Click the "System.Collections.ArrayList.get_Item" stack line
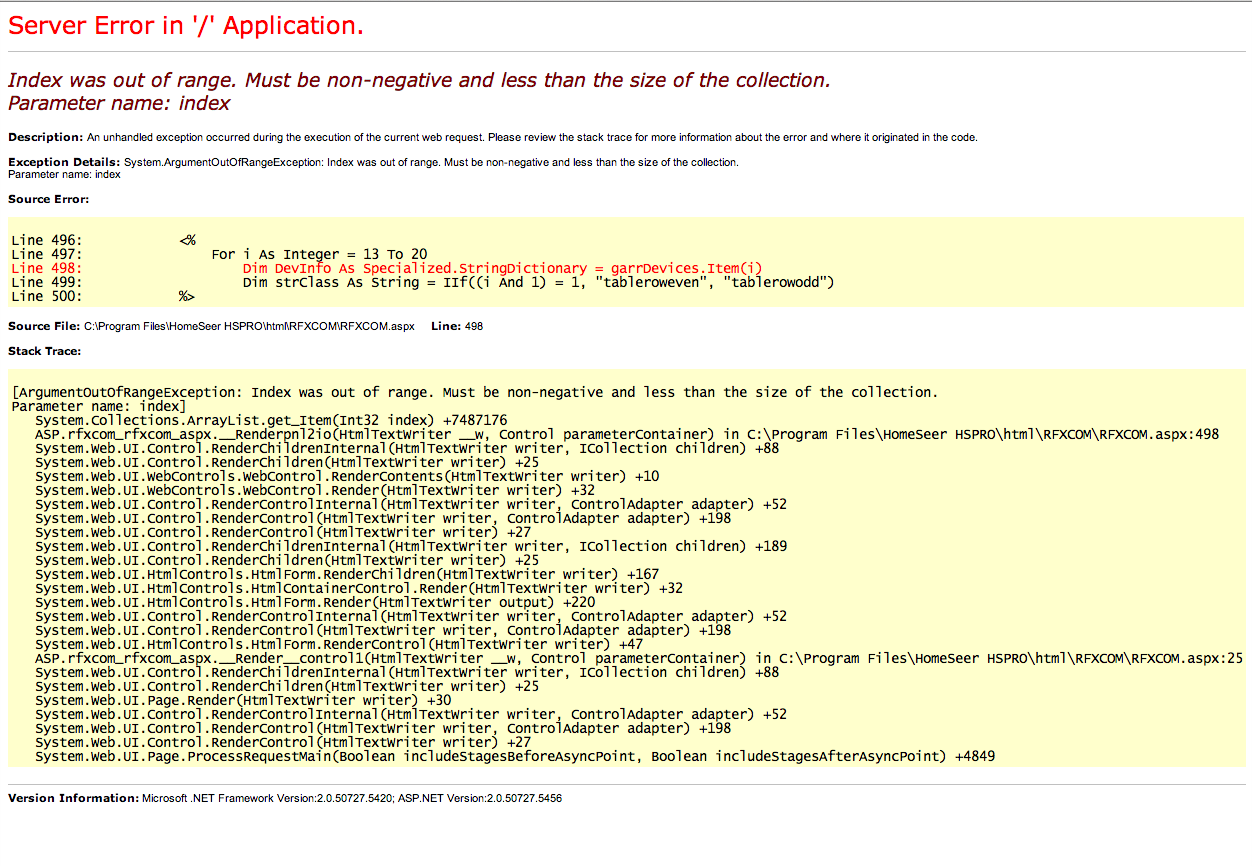 [271, 420]
